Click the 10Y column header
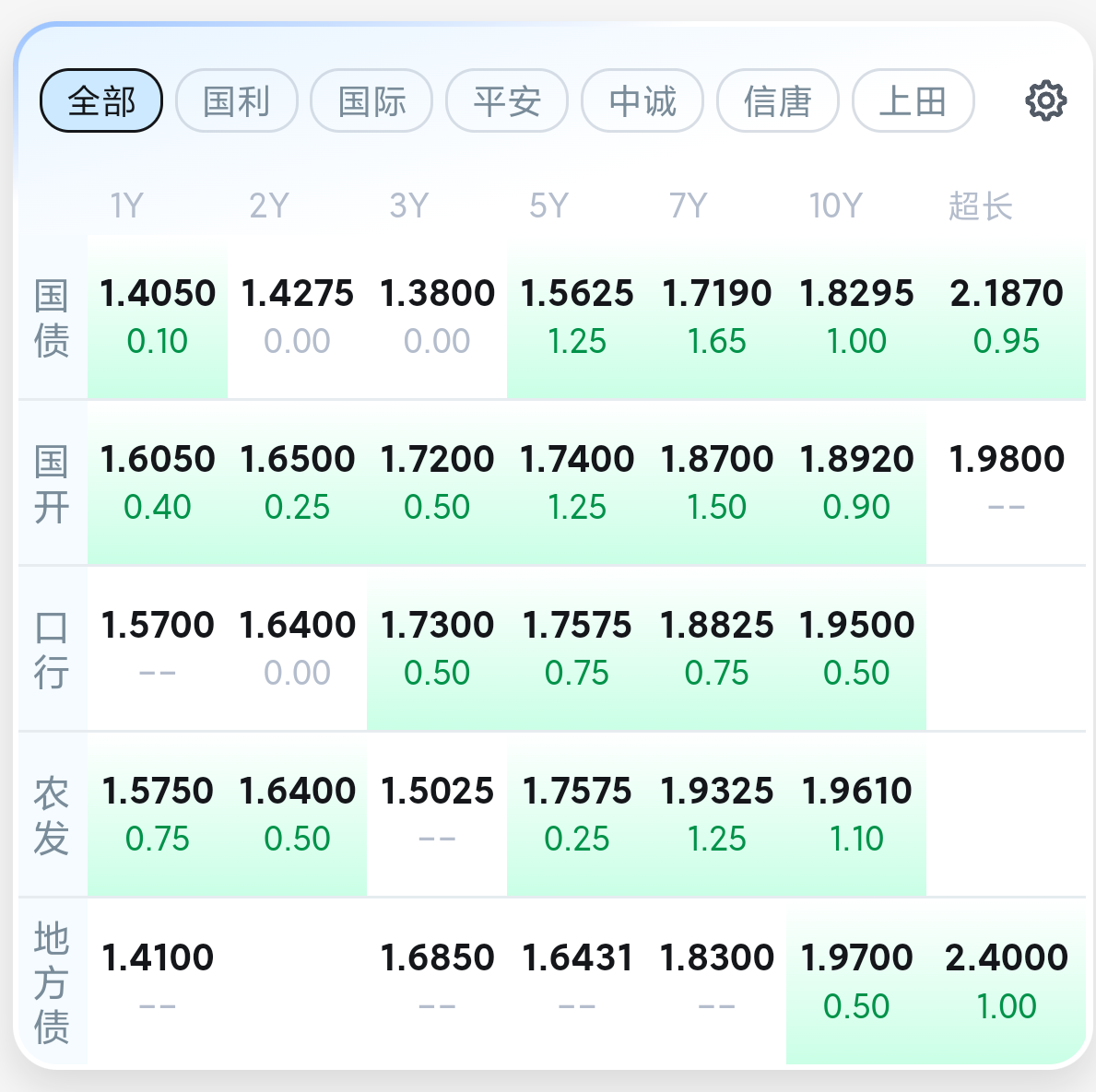 click(x=835, y=205)
